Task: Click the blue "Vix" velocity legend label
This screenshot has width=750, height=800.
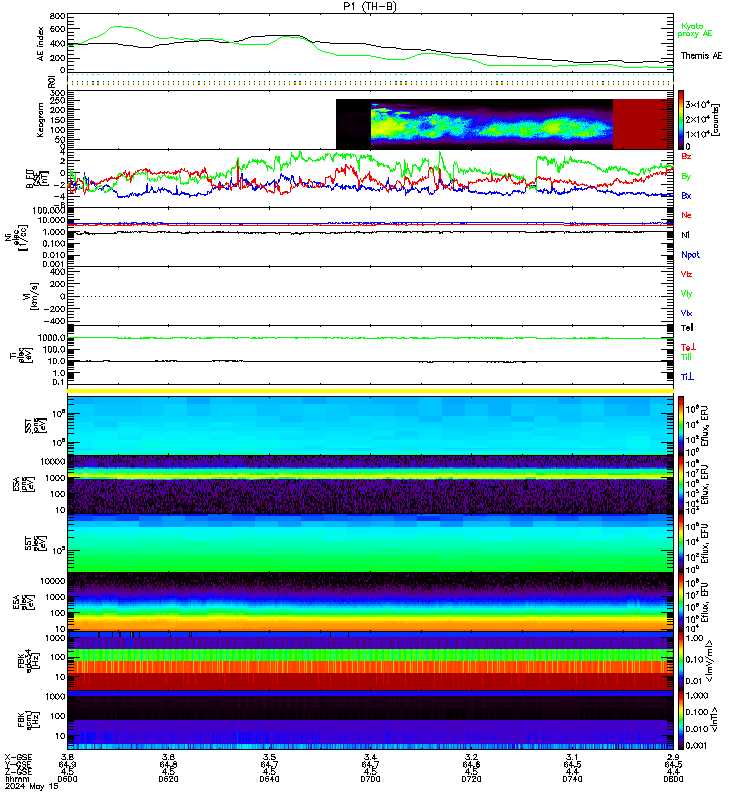Action: click(x=686, y=313)
